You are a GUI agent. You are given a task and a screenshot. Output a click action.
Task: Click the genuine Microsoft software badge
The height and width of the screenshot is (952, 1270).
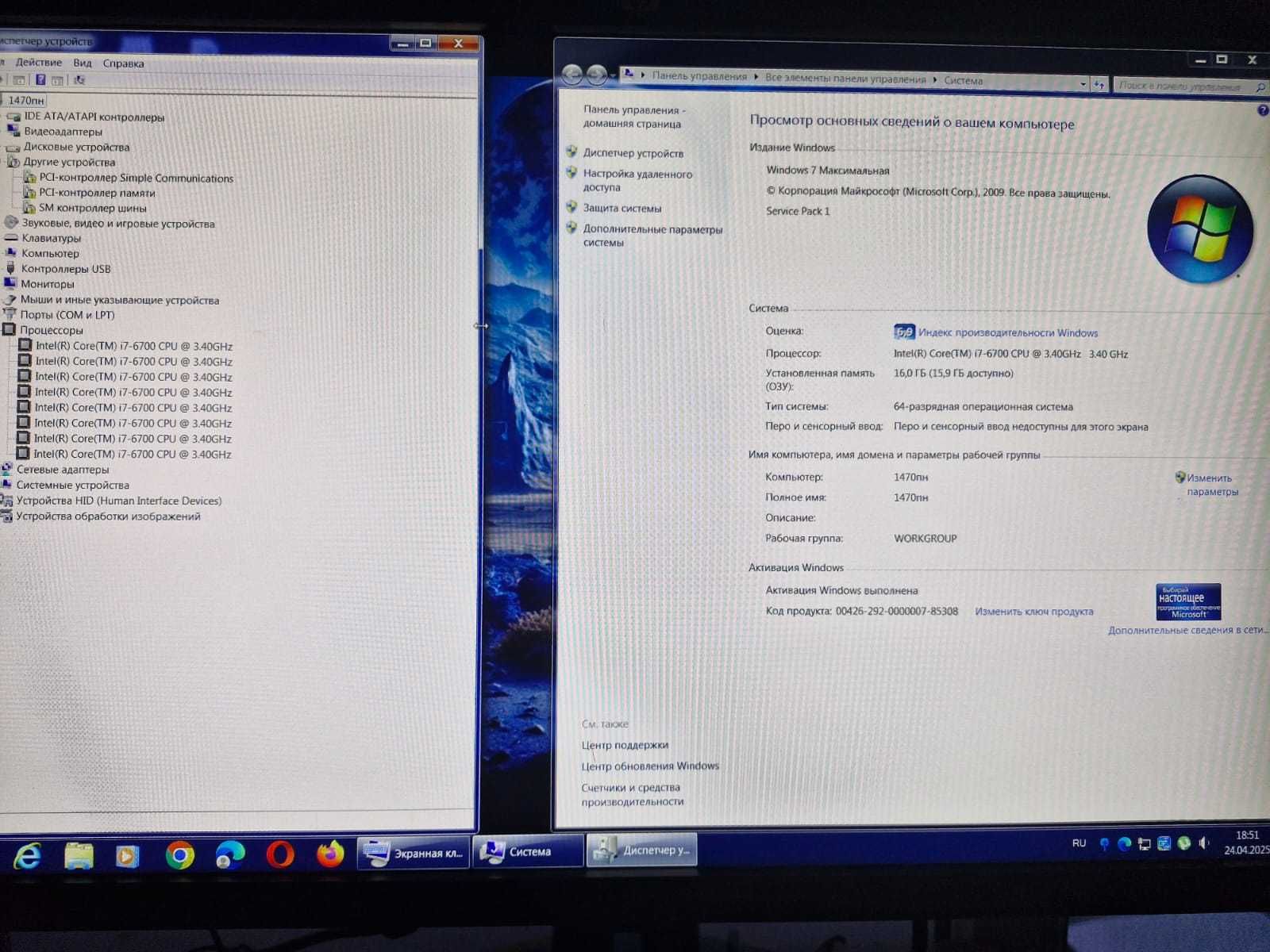coord(1188,602)
